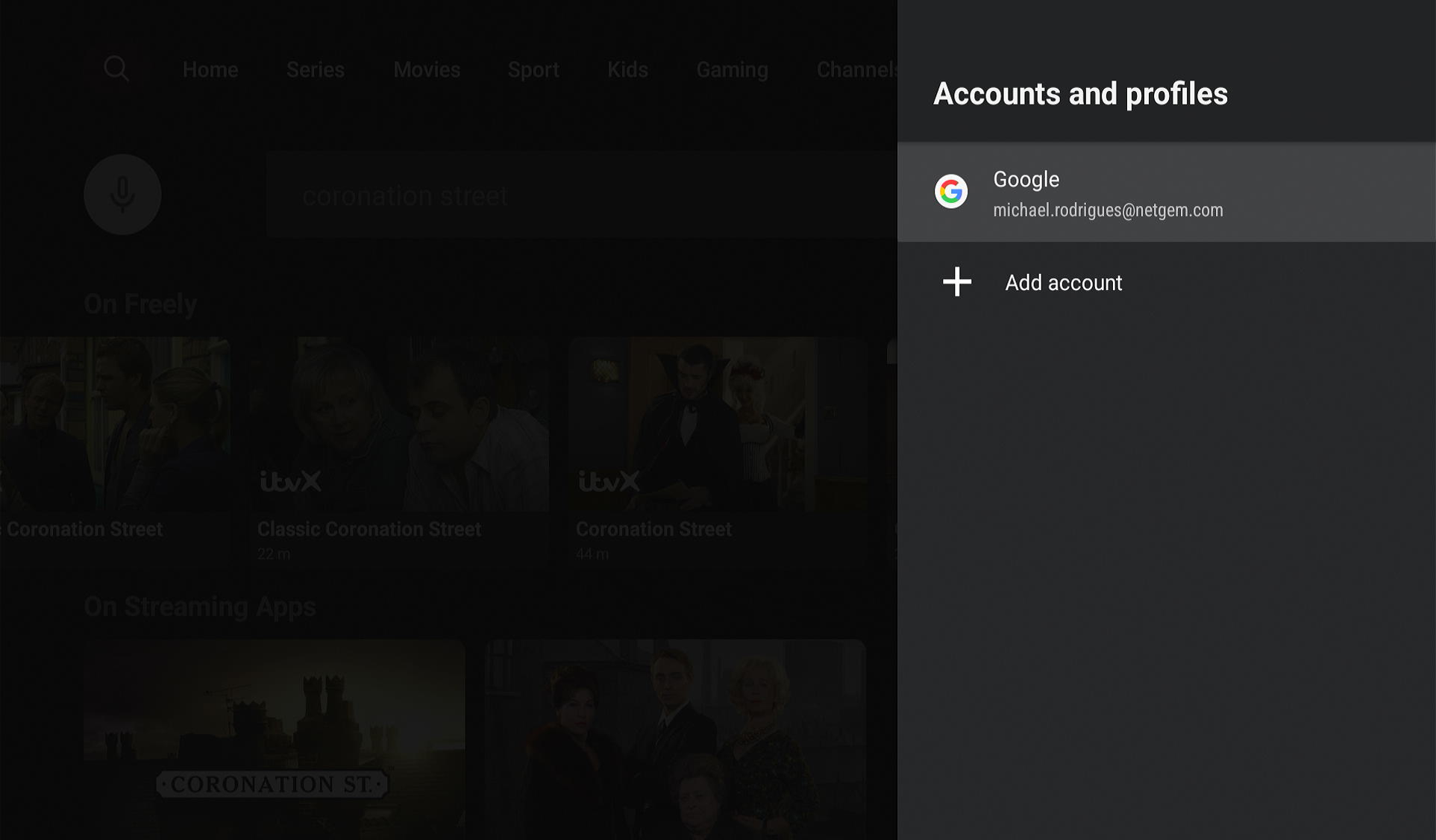Click the 22 m duration label
1436x840 pixels.
(x=274, y=554)
